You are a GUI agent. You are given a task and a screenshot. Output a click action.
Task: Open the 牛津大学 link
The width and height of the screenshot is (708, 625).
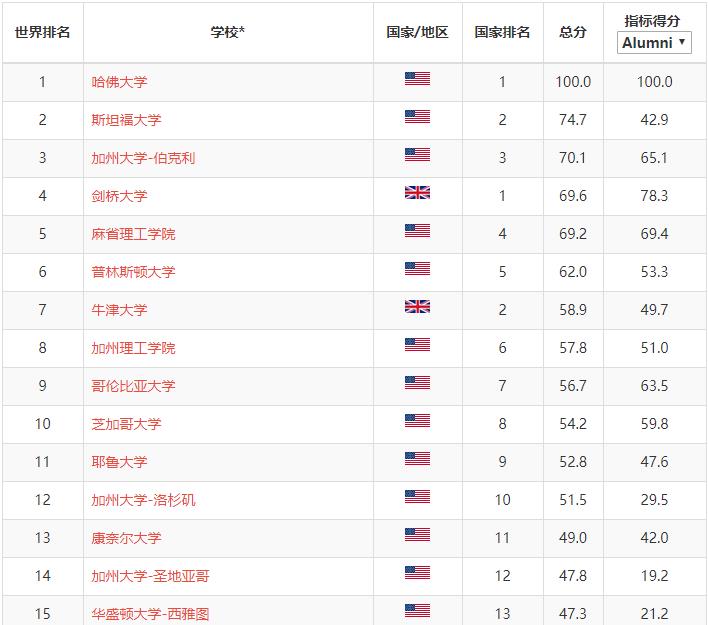click(119, 310)
